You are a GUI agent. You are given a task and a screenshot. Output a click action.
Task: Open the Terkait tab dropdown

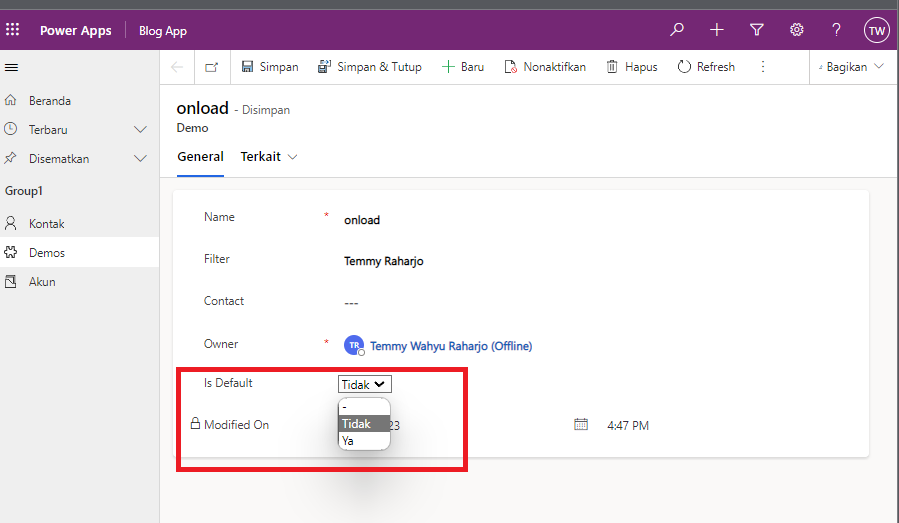(x=268, y=157)
